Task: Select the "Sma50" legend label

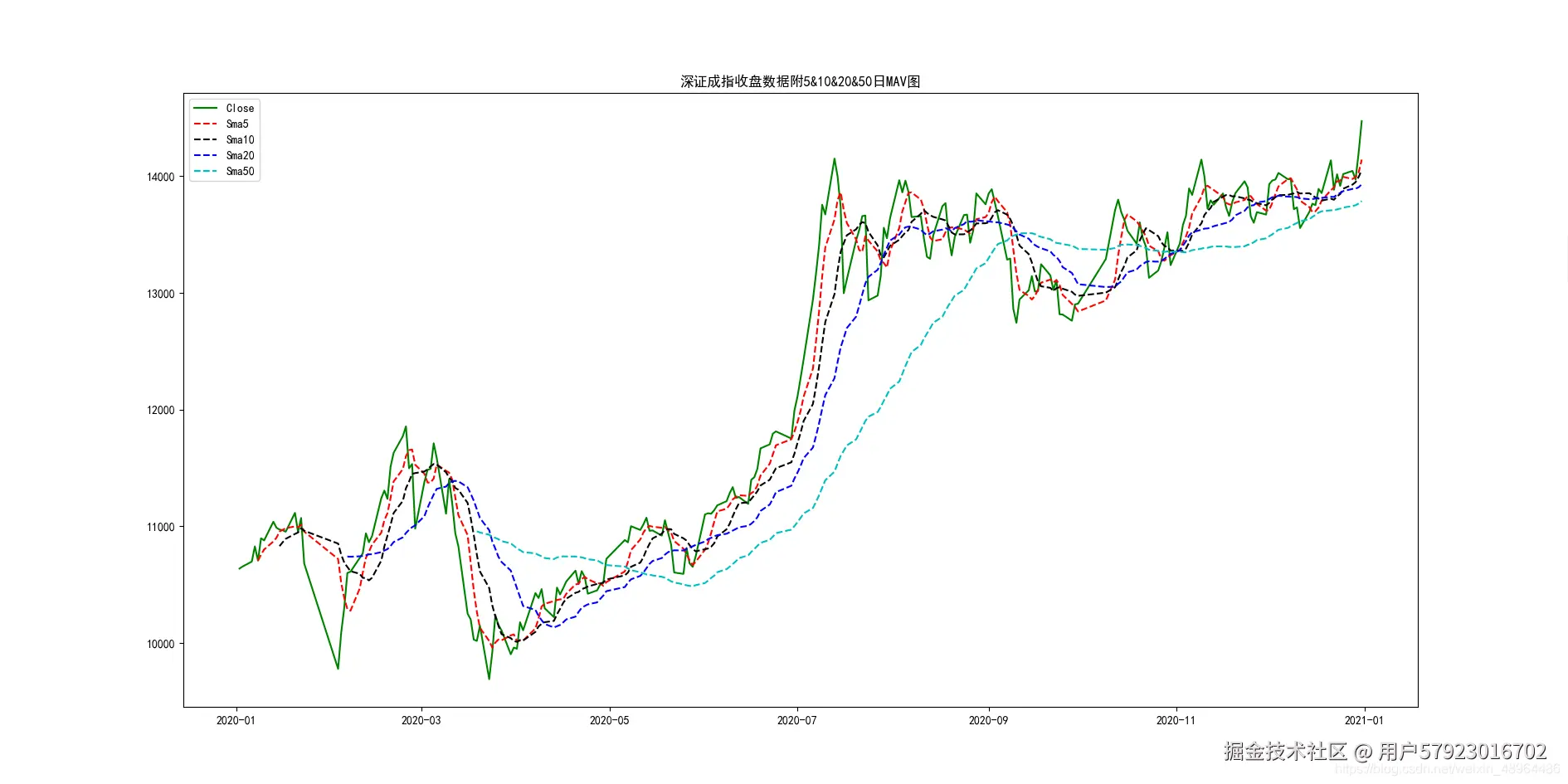Action: click(x=240, y=172)
